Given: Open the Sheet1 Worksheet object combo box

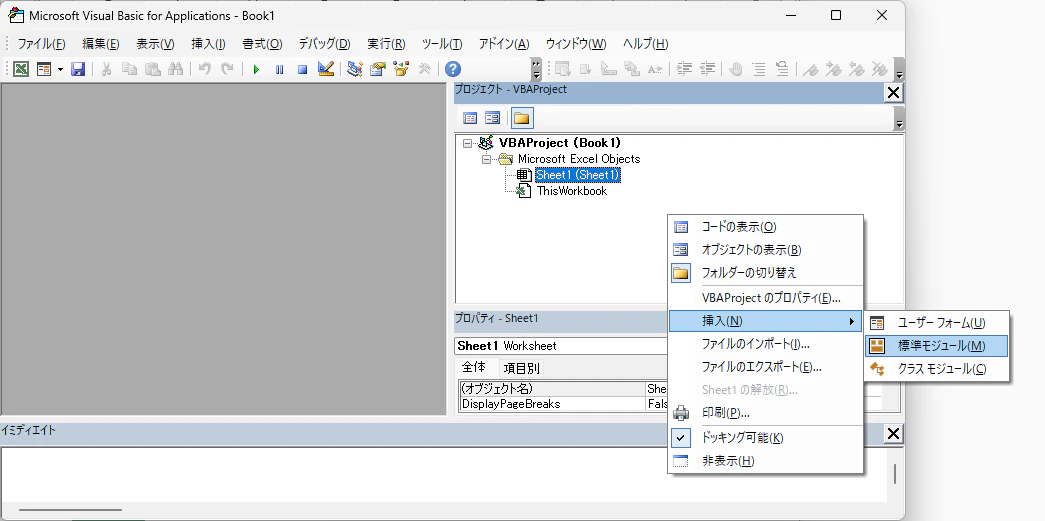Looking at the screenshot, I should (561, 346).
